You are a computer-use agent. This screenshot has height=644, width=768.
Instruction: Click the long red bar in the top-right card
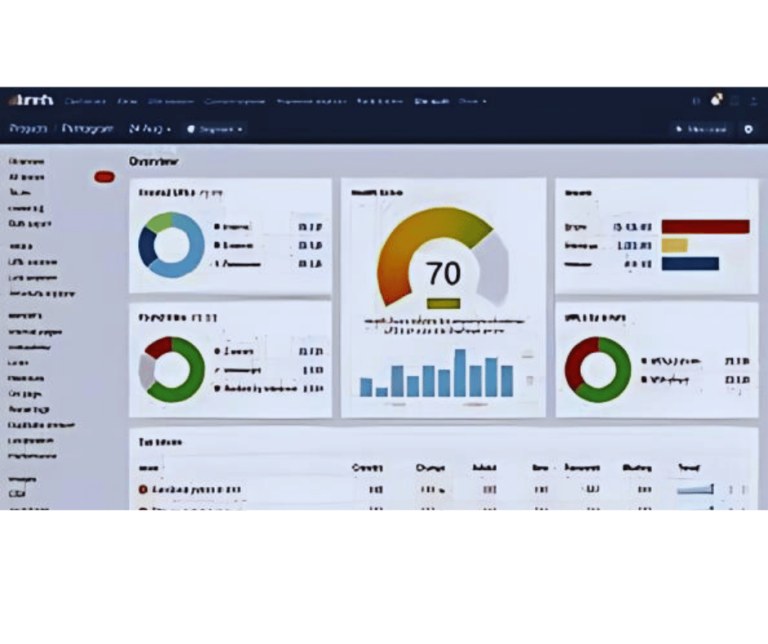[705, 227]
